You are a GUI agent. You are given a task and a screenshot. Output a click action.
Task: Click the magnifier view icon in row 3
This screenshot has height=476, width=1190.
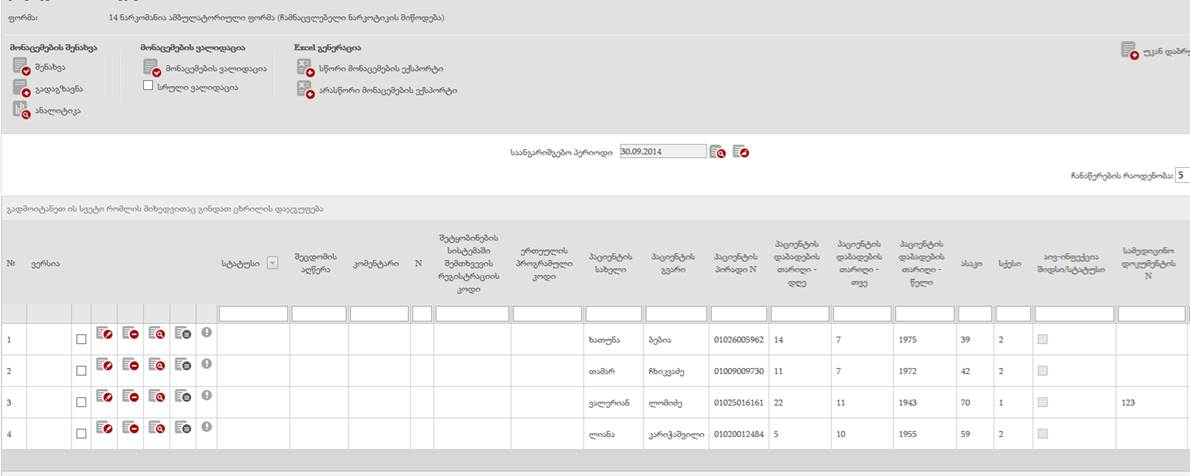tap(157, 398)
